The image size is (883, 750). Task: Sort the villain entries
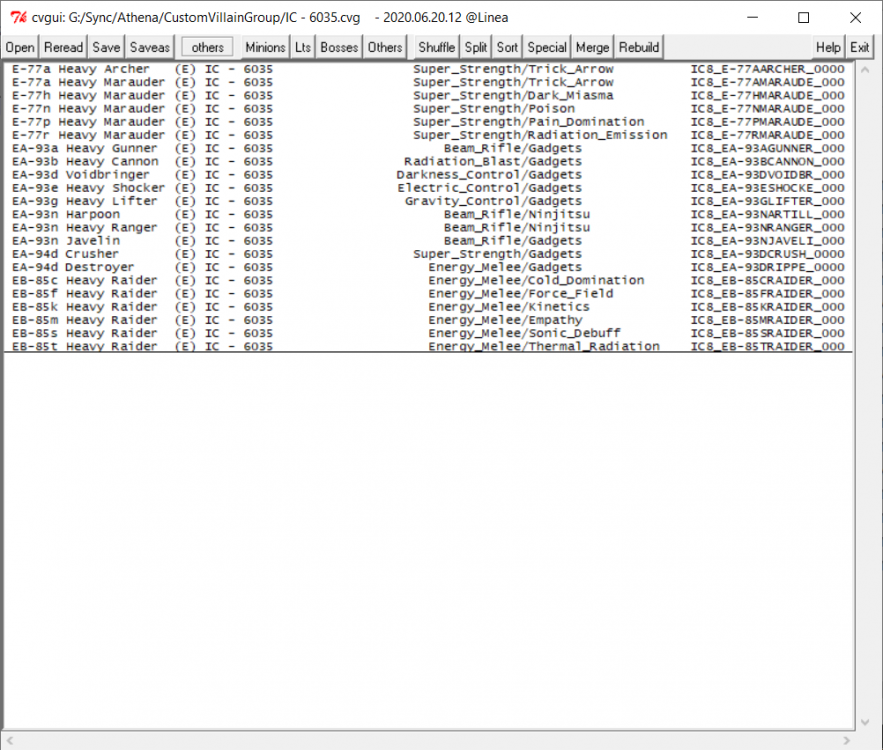click(x=507, y=47)
